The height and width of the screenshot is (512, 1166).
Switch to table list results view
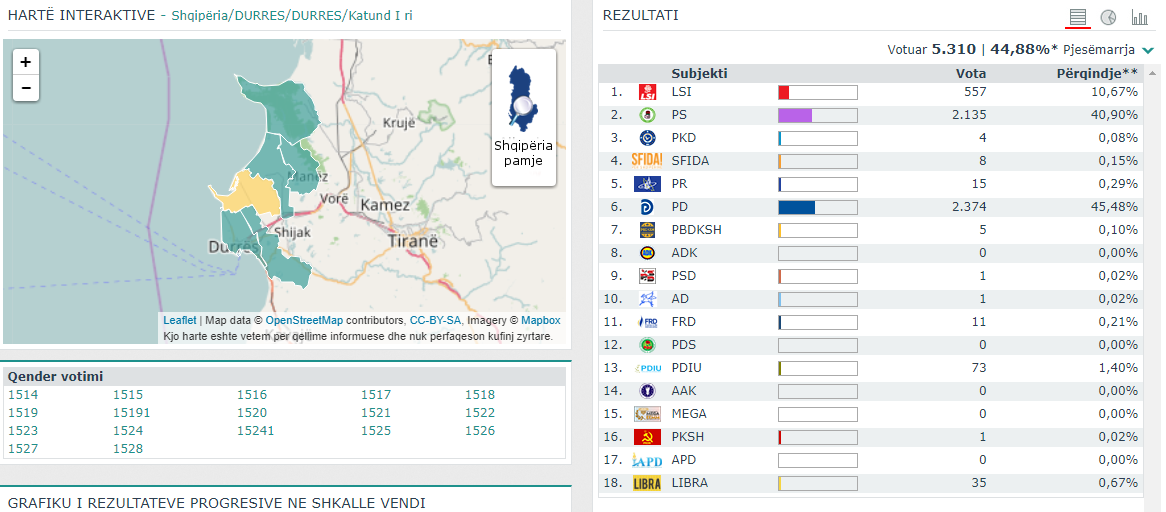[1077, 18]
